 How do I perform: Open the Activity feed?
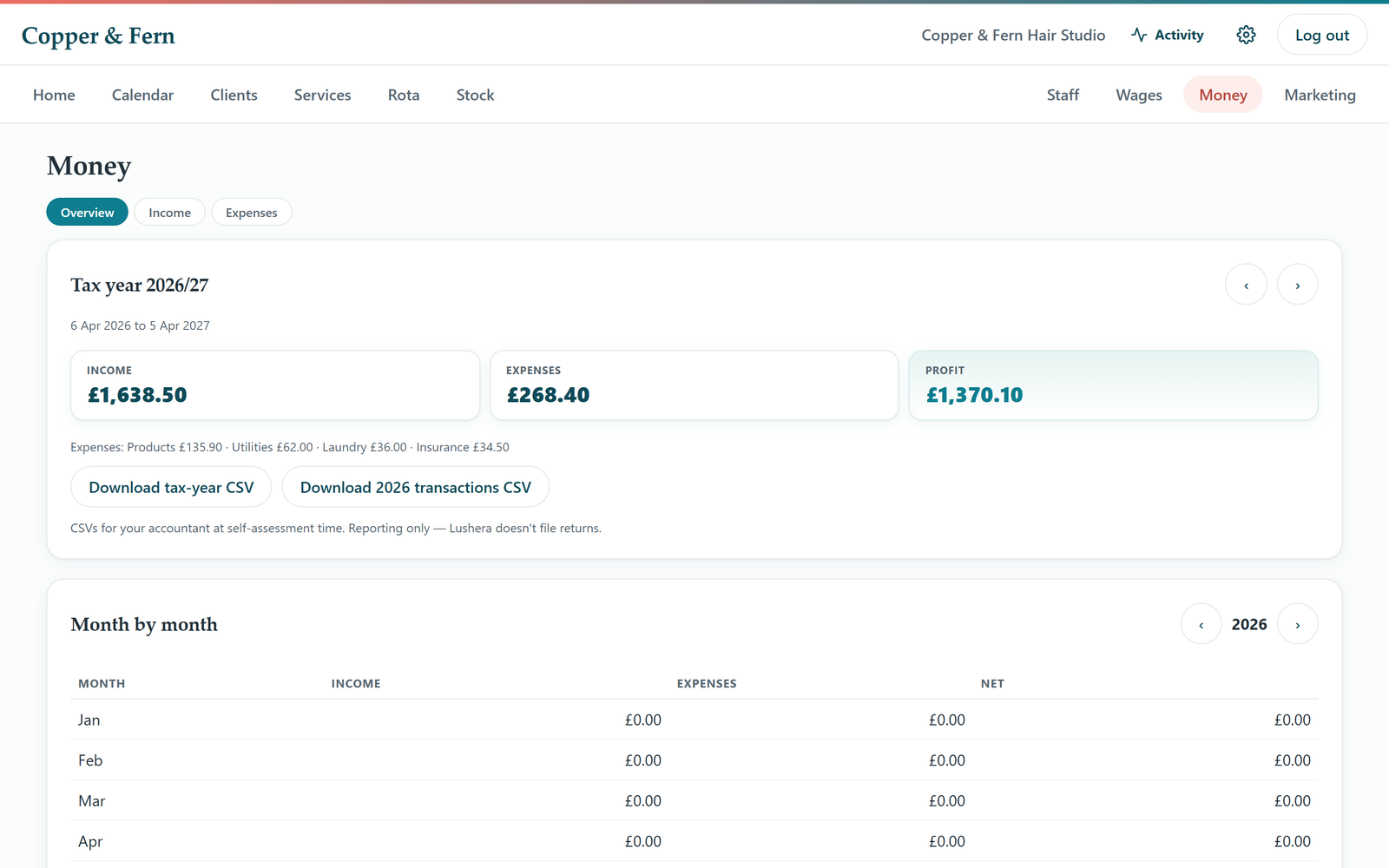tap(1168, 35)
